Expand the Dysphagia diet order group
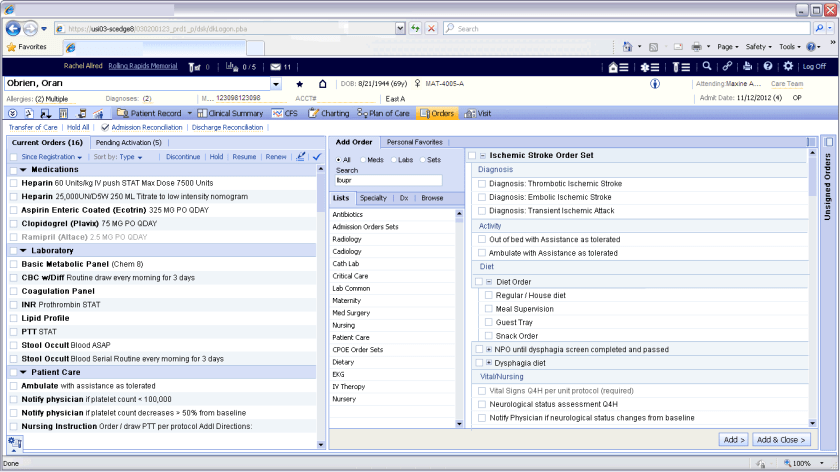Screen dimensions: 840x472 click(488, 362)
